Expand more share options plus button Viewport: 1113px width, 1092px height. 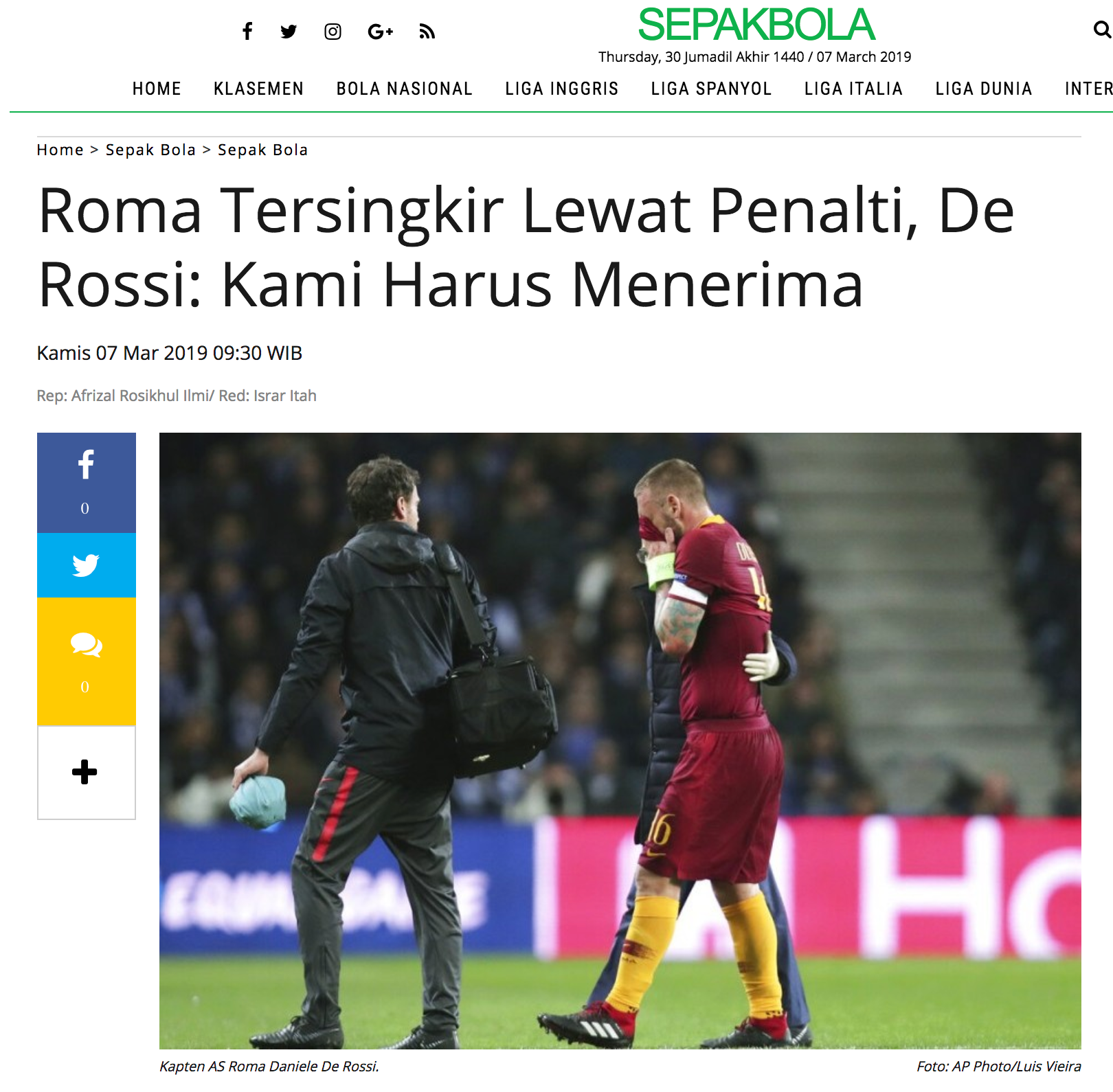(87, 773)
